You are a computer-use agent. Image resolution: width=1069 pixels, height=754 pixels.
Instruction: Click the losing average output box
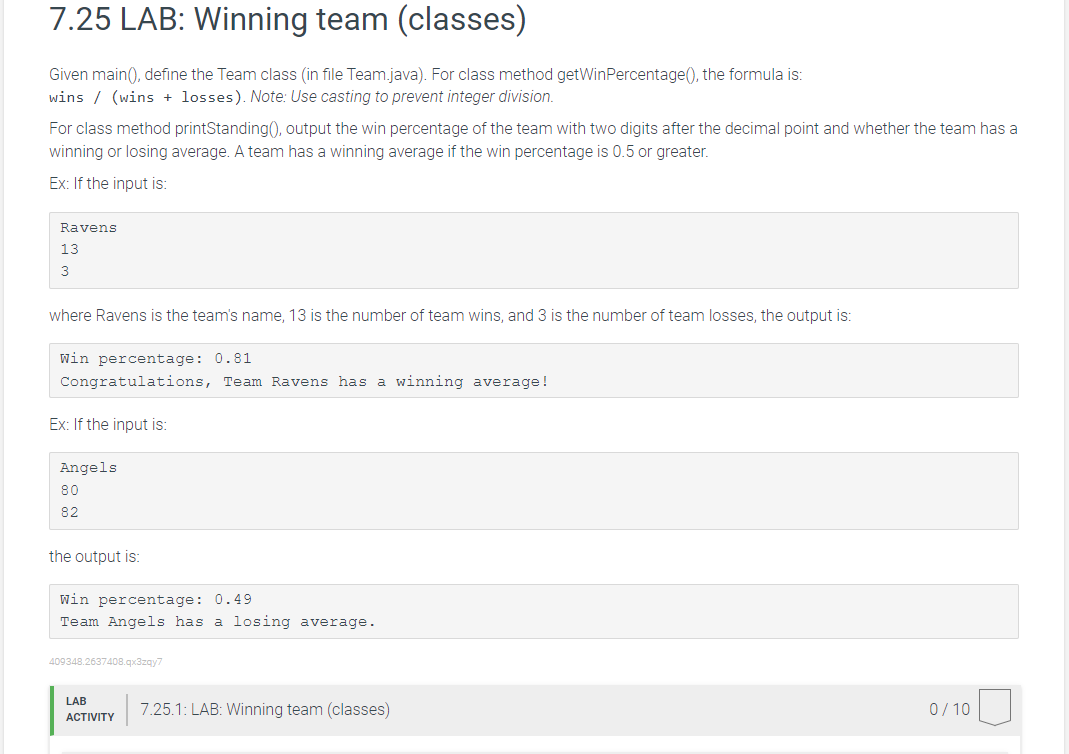coord(533,610)
